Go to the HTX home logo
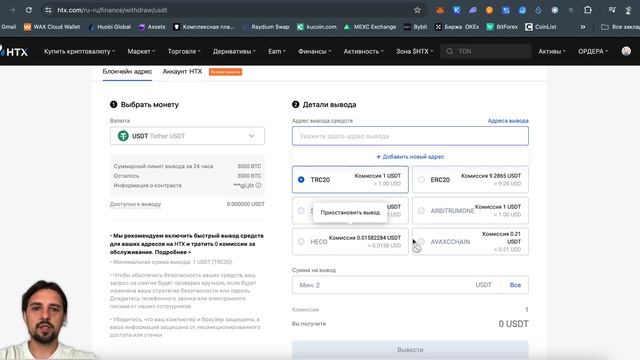Viewport: 640px width, 360px height. coord(14,51)
